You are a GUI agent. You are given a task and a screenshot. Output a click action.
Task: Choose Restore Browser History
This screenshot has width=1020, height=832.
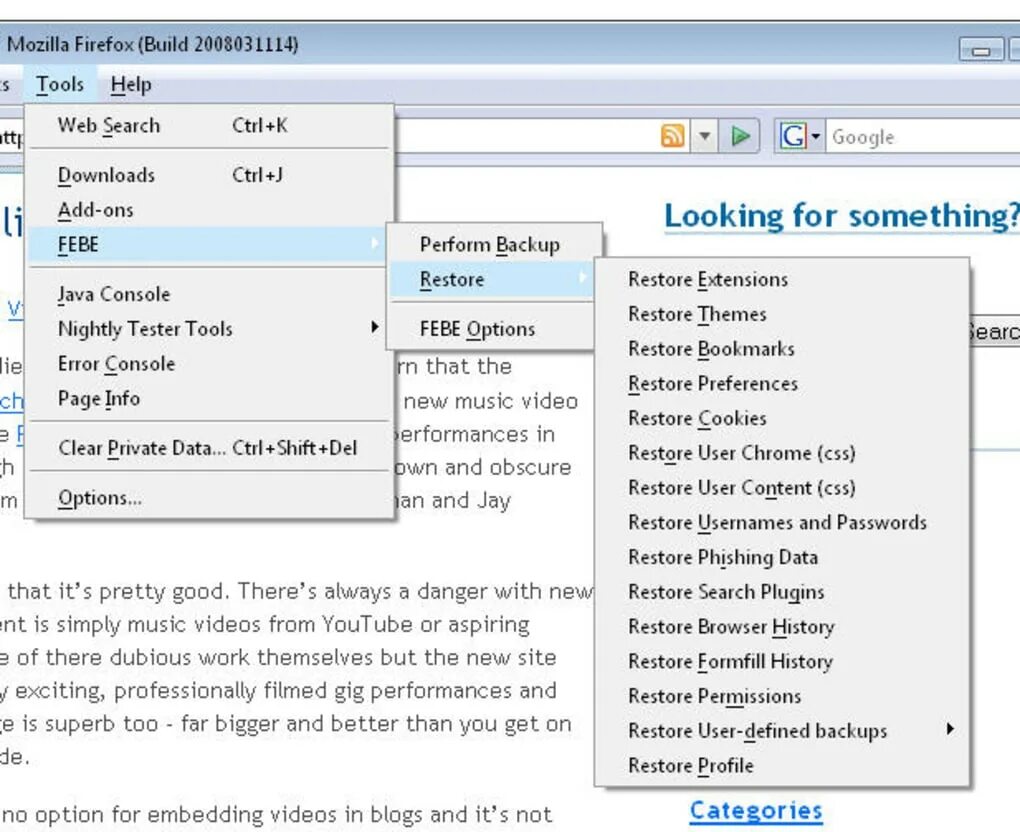click(782, 626)
